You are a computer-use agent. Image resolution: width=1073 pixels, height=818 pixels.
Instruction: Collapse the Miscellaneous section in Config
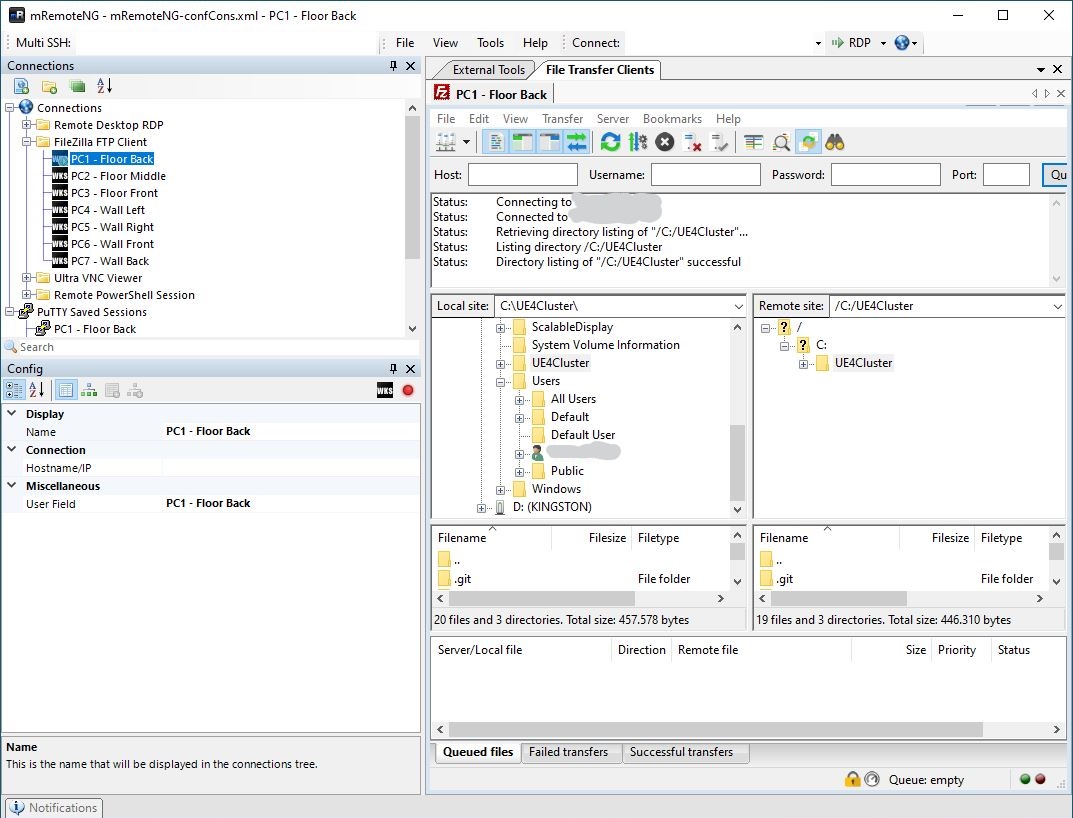(x=12, y=485)
